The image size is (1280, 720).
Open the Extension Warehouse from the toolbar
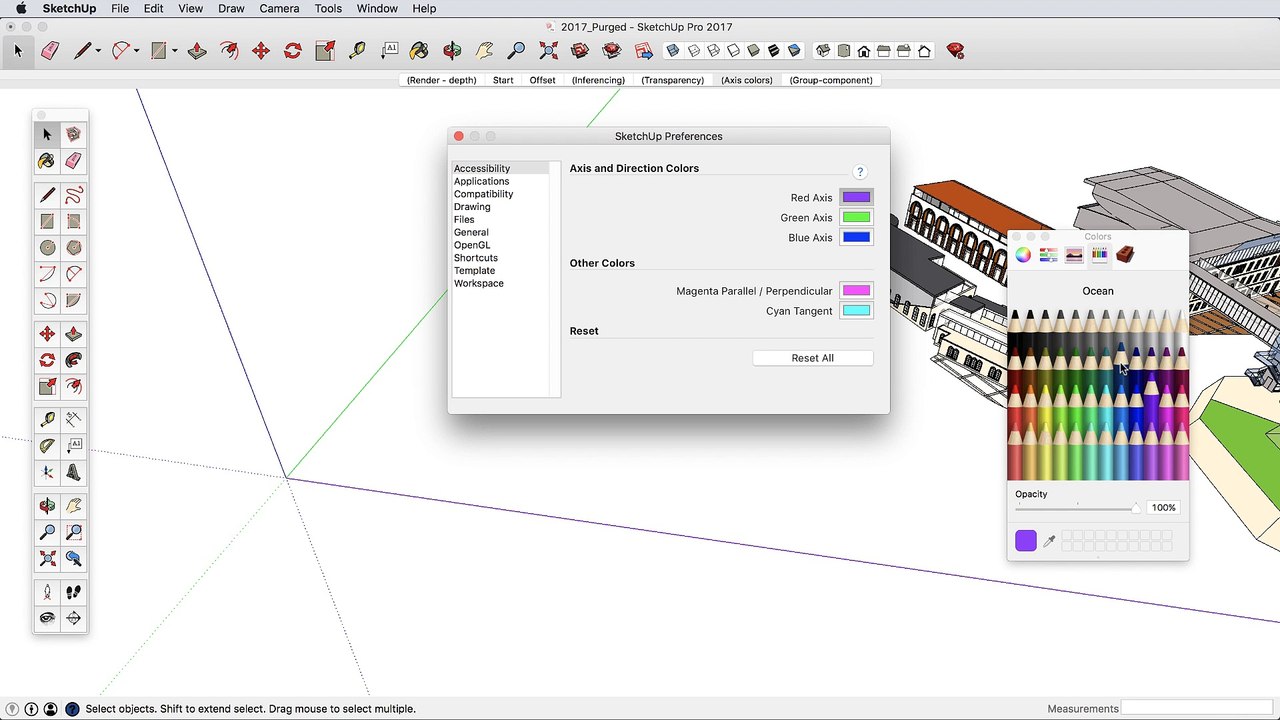click(612, 50)
